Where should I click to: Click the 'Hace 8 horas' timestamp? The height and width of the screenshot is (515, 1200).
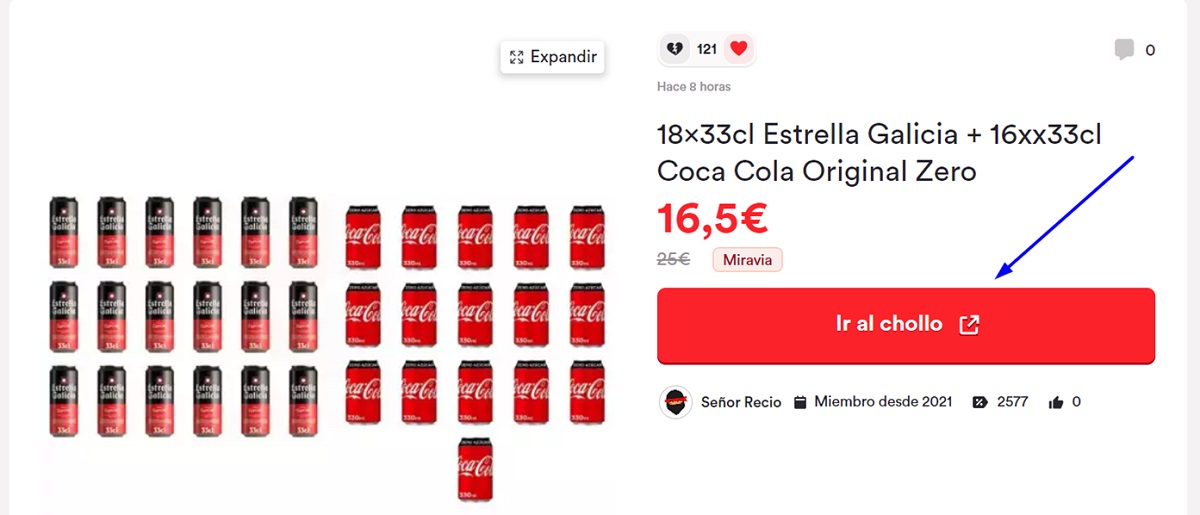point(694,87)
